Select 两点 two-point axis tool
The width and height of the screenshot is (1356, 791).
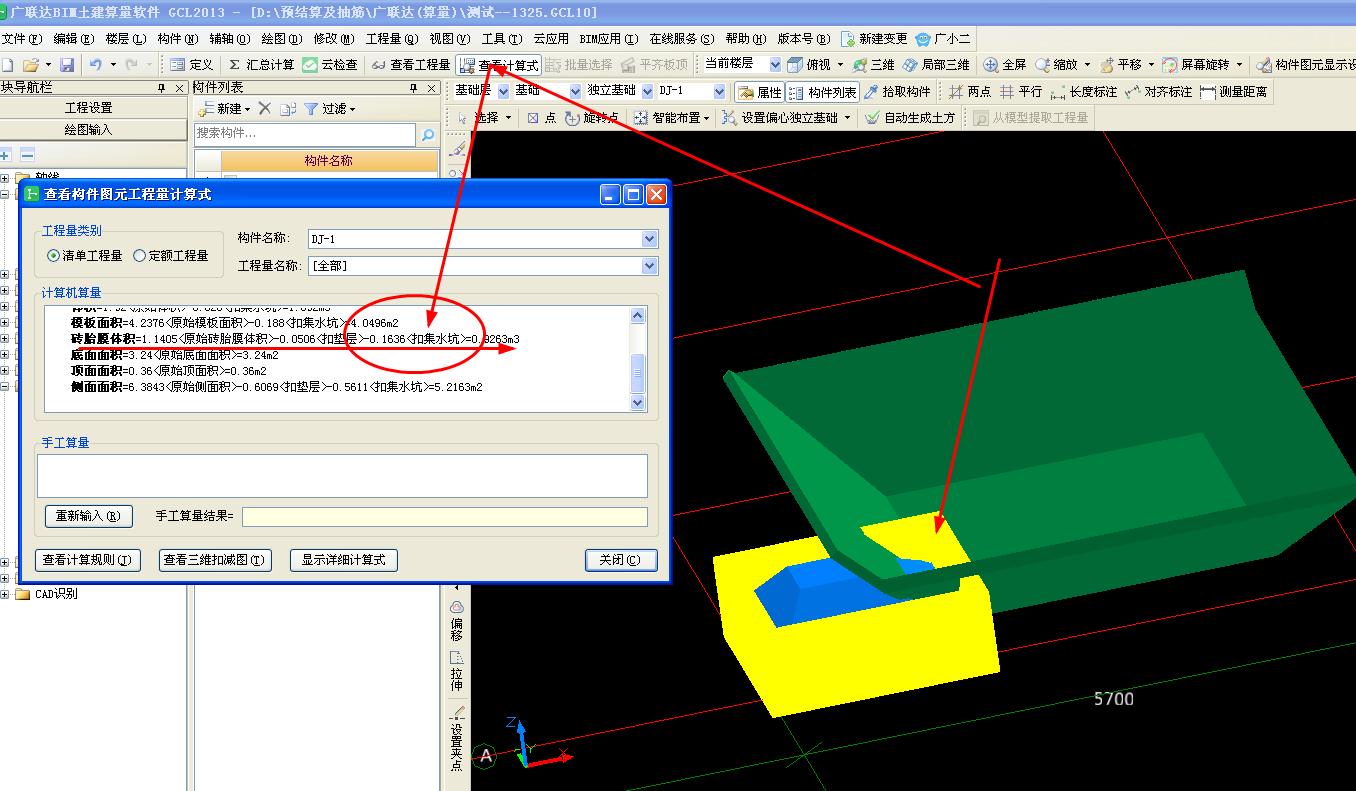pyautogui.click(x=969, y=92)
